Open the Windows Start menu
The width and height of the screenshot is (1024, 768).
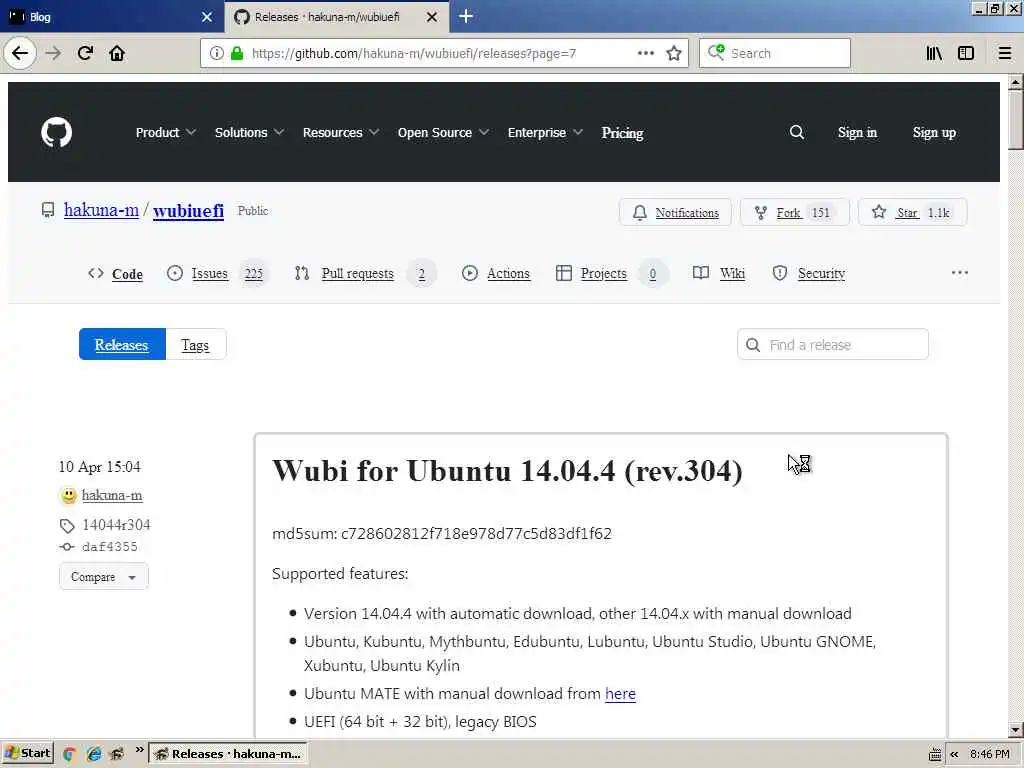tap(27, 754)
